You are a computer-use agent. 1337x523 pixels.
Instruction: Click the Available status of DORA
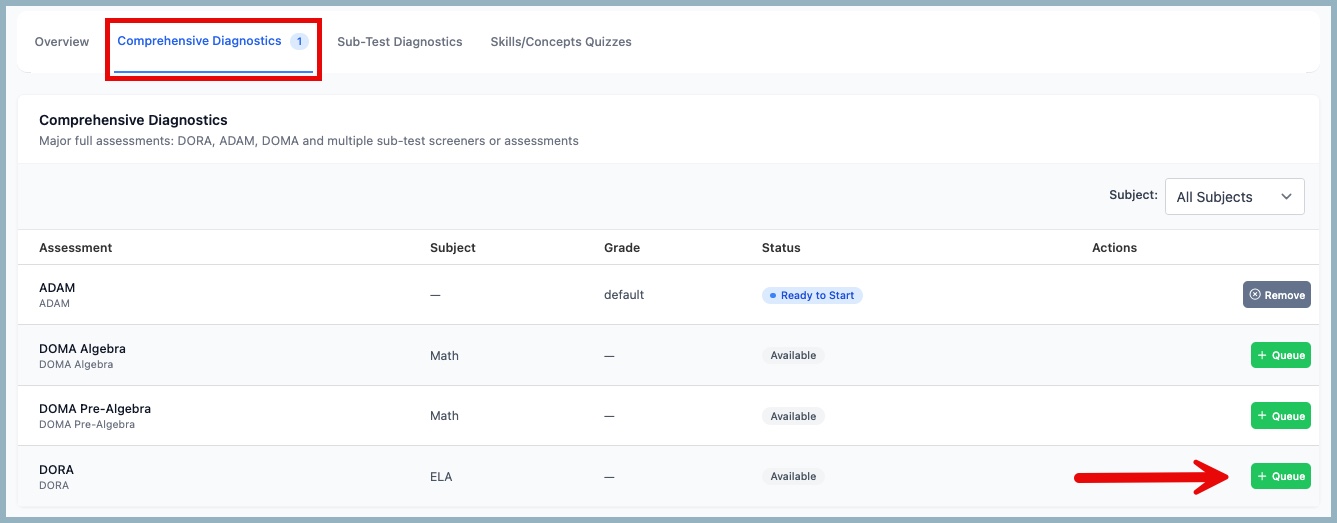tap(793, 477)
